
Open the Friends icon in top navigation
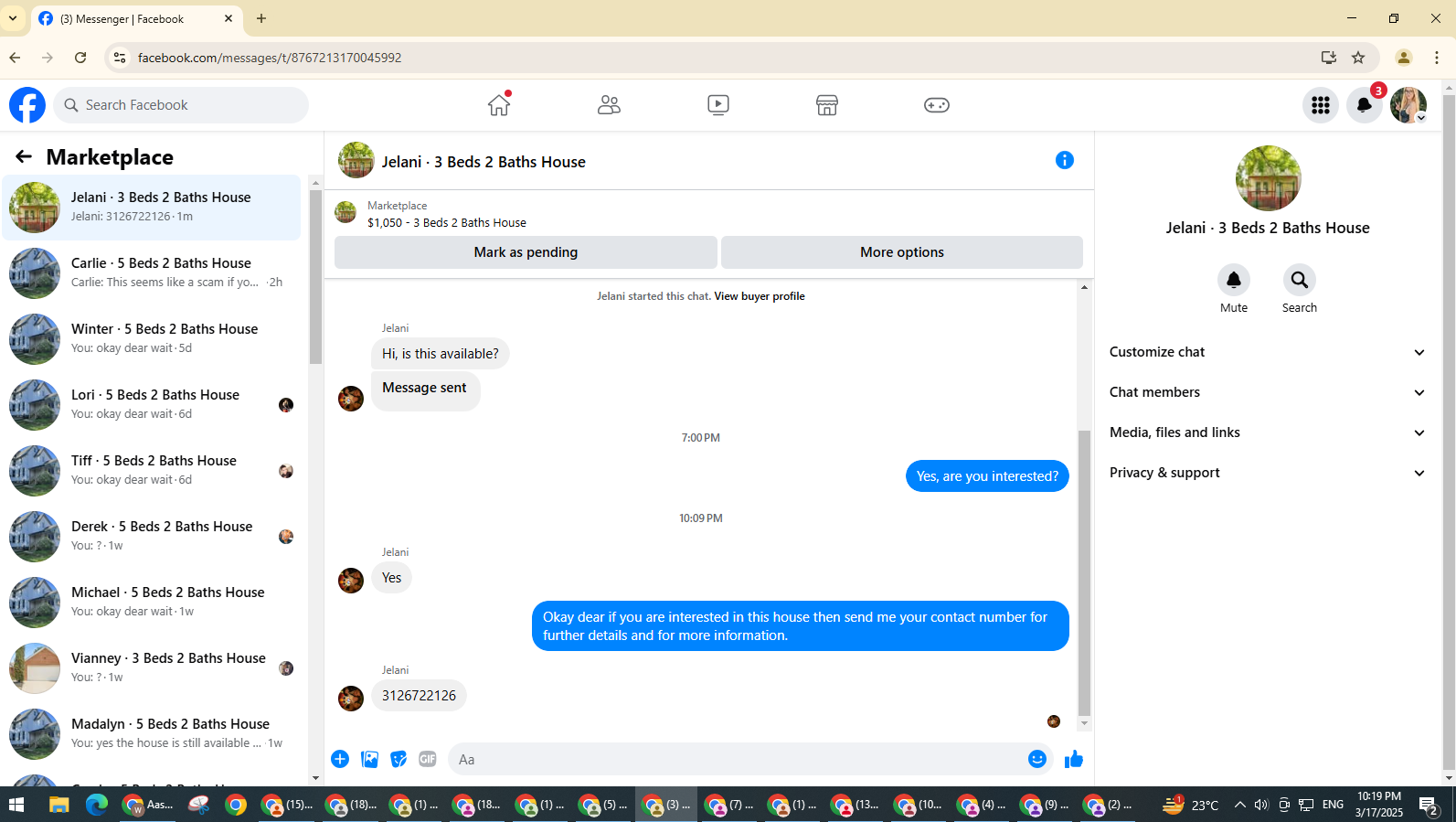609,105
